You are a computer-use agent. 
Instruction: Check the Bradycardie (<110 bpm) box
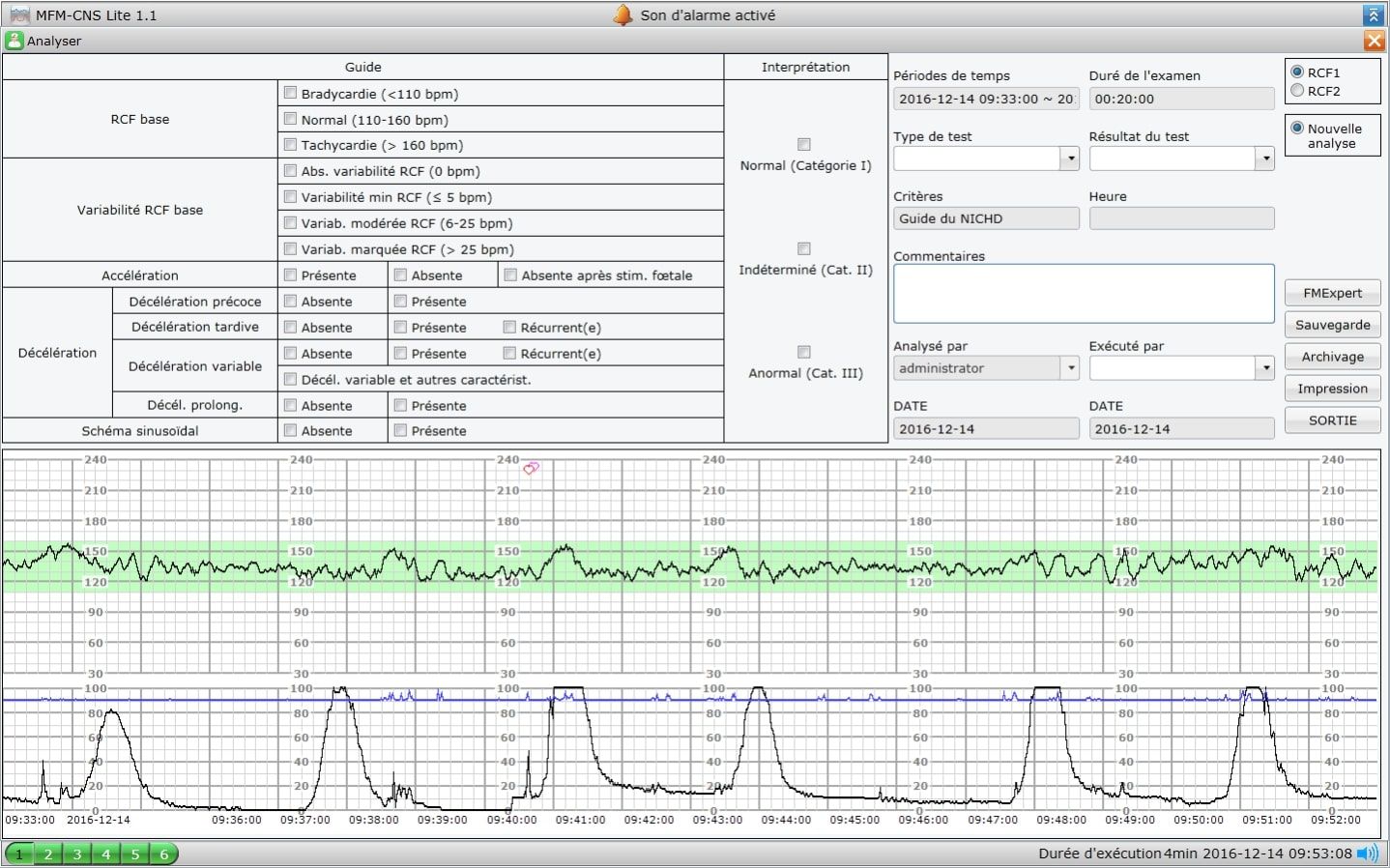pyautogui.click(x=290, y=93)
